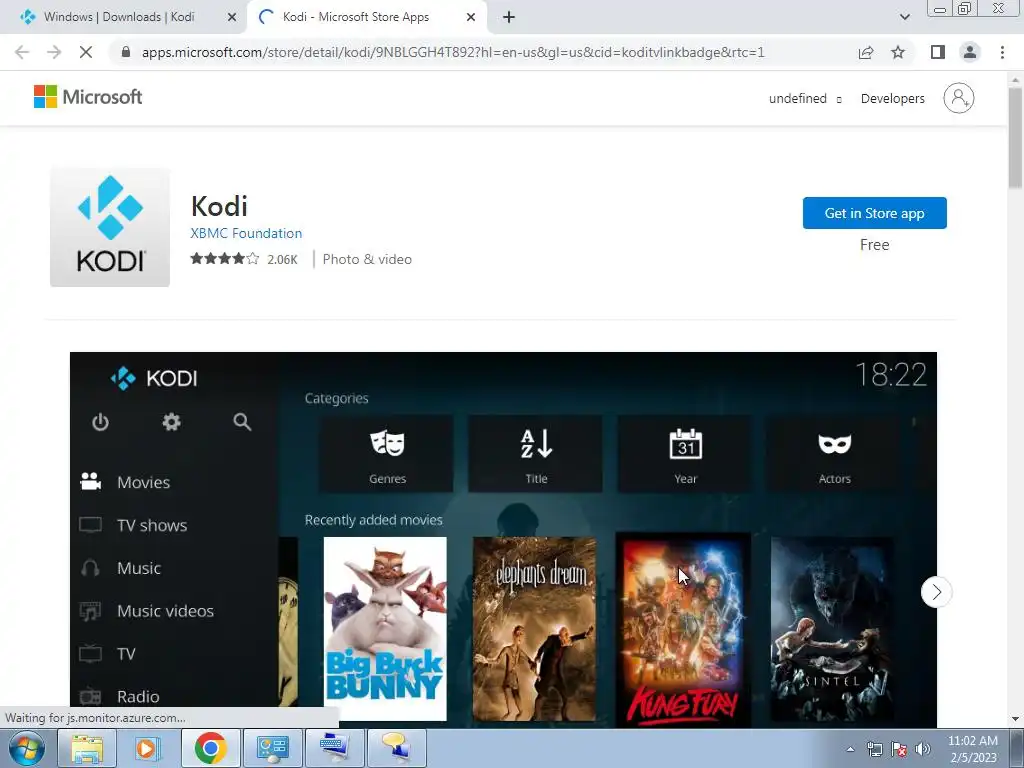Viewport: 1024px width, 768px height.
Task: Click TV in Kodi sidebar
Action: click(x=126, y=654)
